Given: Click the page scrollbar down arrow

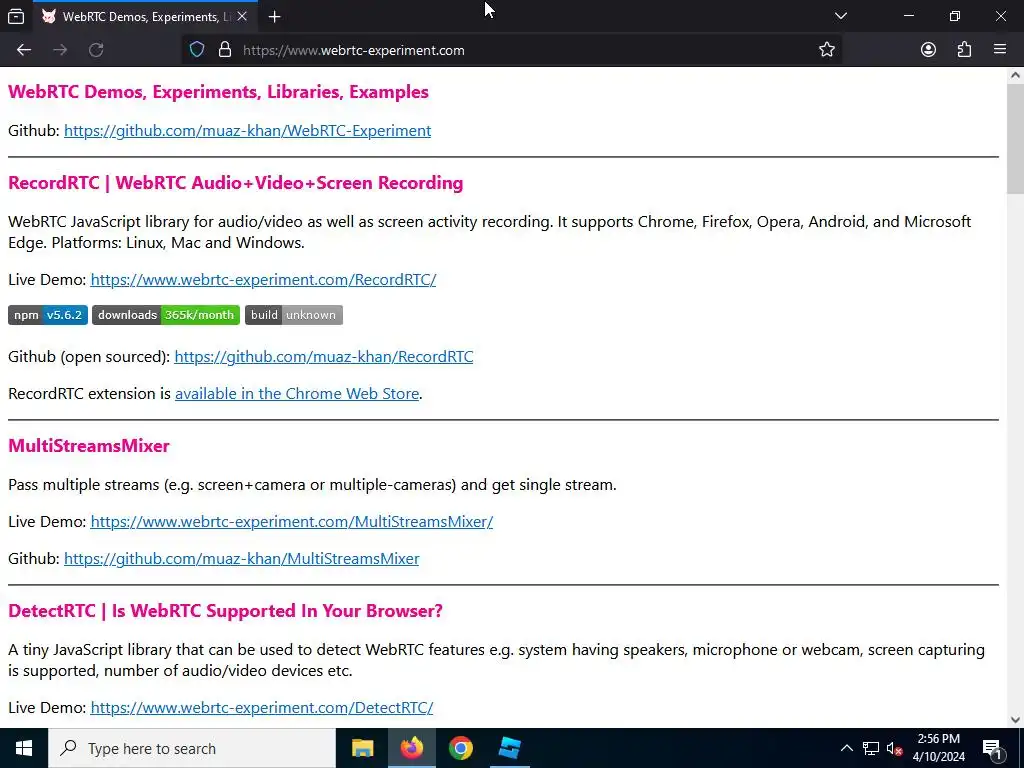Looking at the screenshot, I should pos(1015,720).
